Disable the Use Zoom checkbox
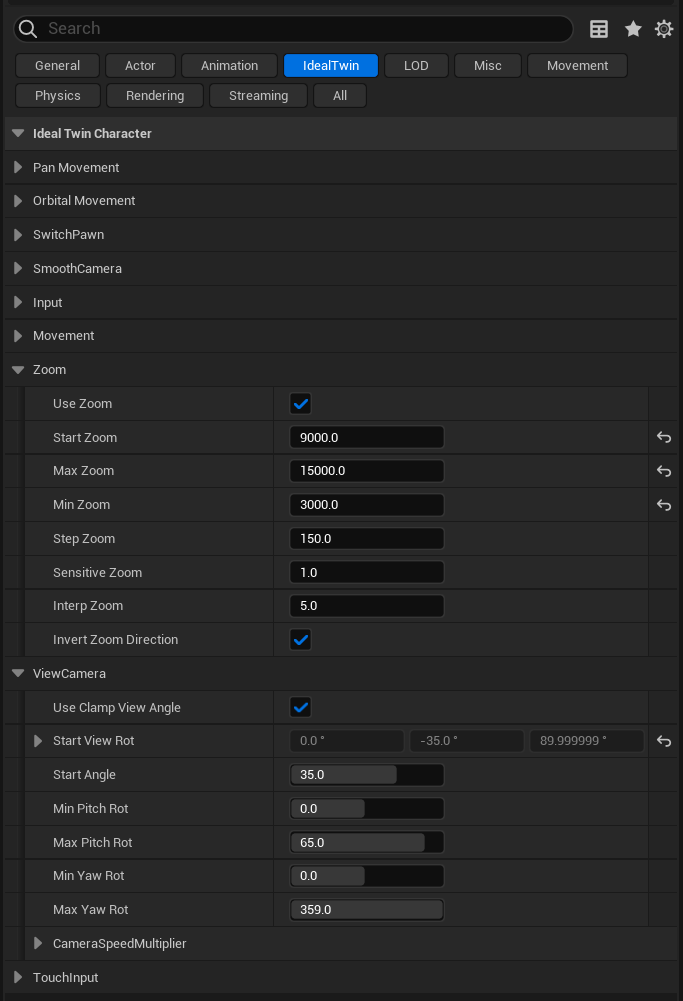Image resolution: width=683 pixels, height=1001 pixels. [300, 404]
